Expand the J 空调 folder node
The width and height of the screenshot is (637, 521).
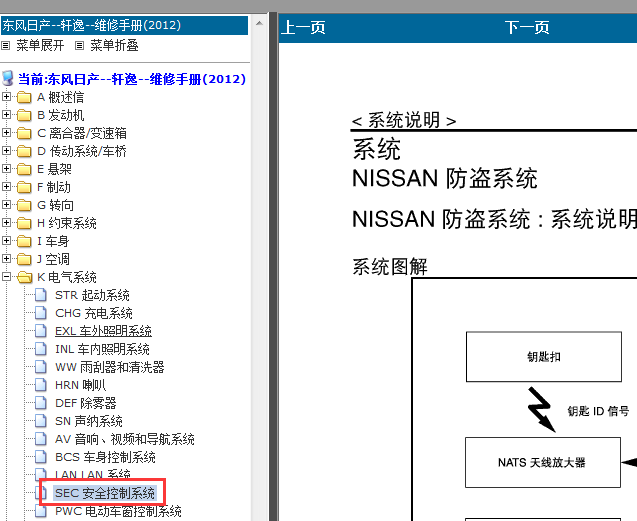(6, 258)
